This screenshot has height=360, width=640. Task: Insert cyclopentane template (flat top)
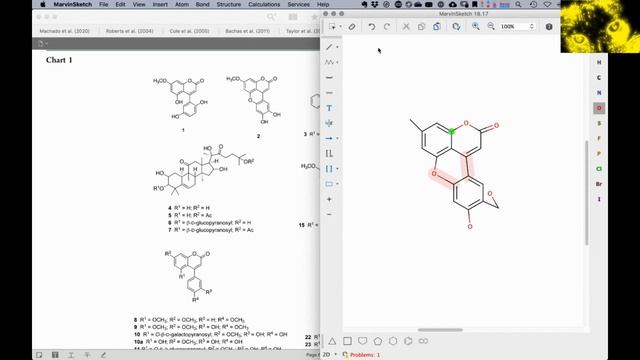click(362, 341)
